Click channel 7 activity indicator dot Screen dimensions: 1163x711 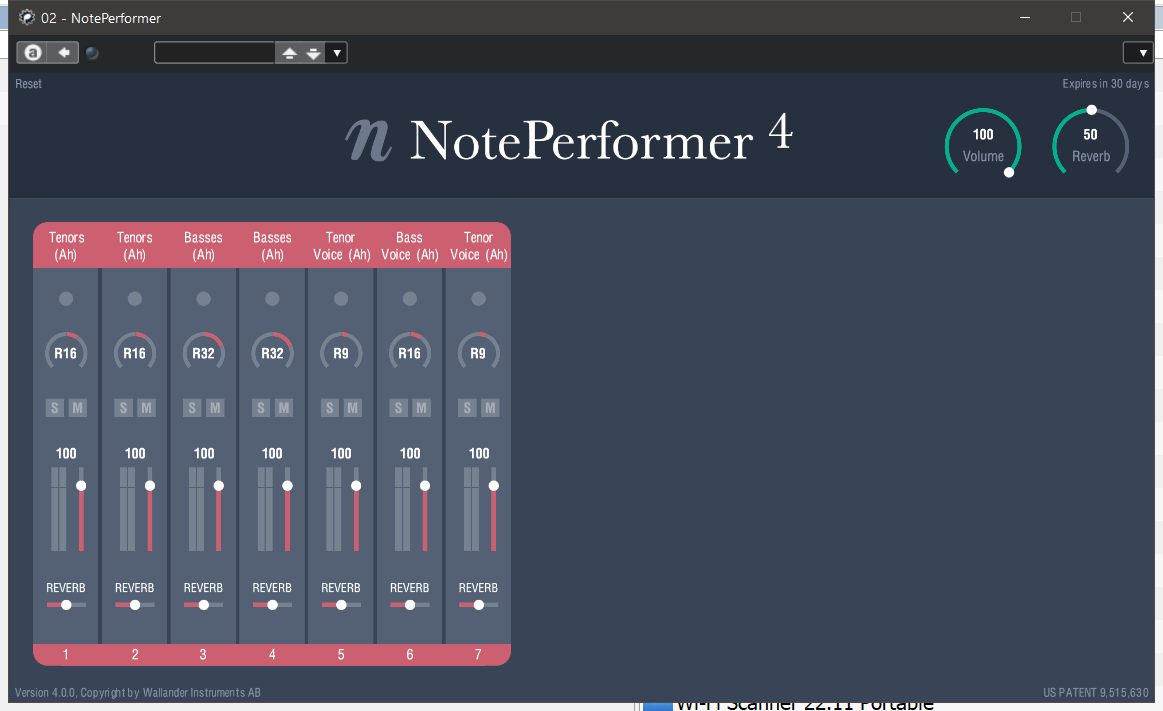click(x=478, y=299)
